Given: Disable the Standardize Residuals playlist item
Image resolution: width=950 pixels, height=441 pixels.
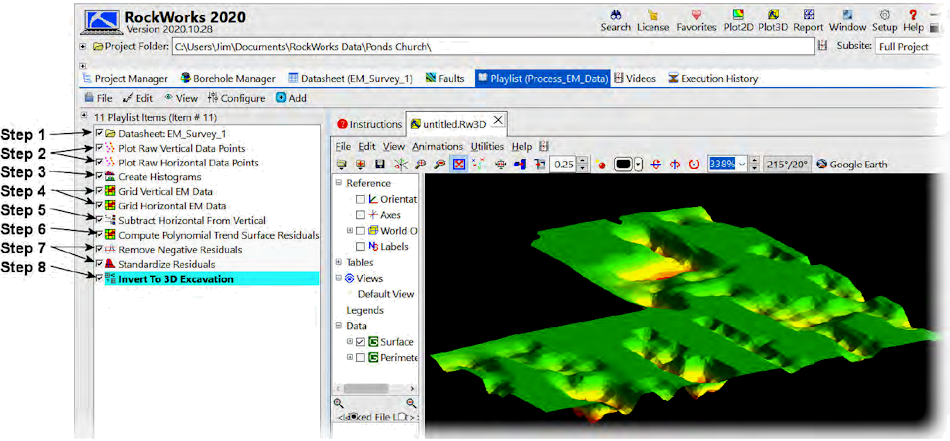Looking at the screenshot, I should (98, 263).
